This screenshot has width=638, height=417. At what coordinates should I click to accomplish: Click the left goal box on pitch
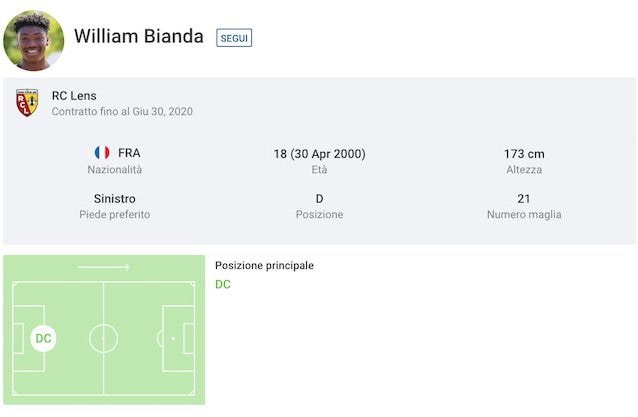tap(18, 338)
